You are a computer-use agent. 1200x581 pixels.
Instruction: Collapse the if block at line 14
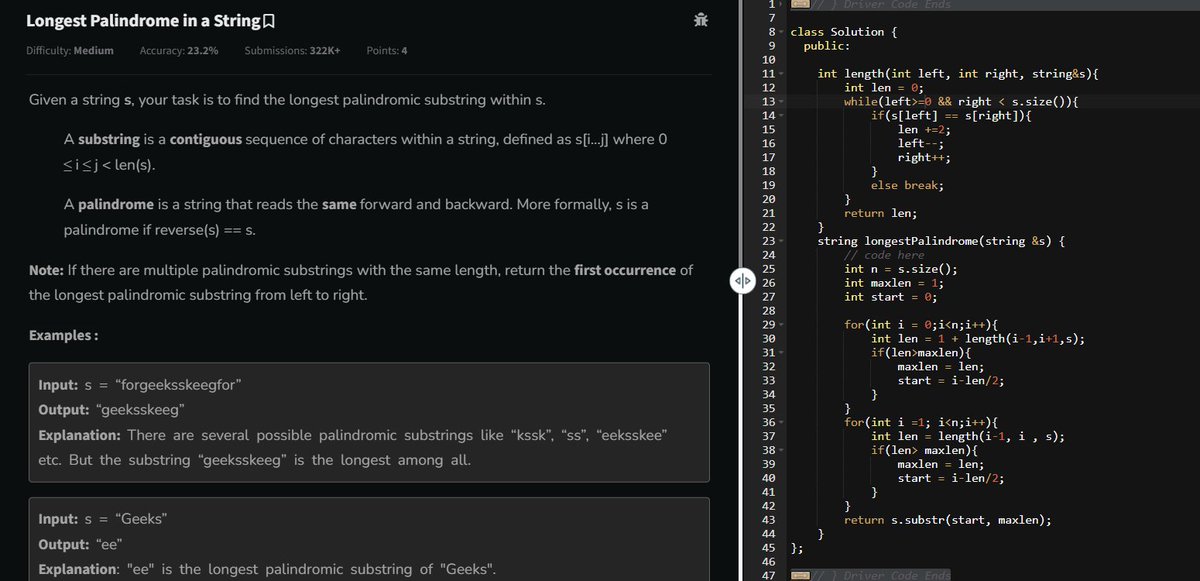[783, 115]
